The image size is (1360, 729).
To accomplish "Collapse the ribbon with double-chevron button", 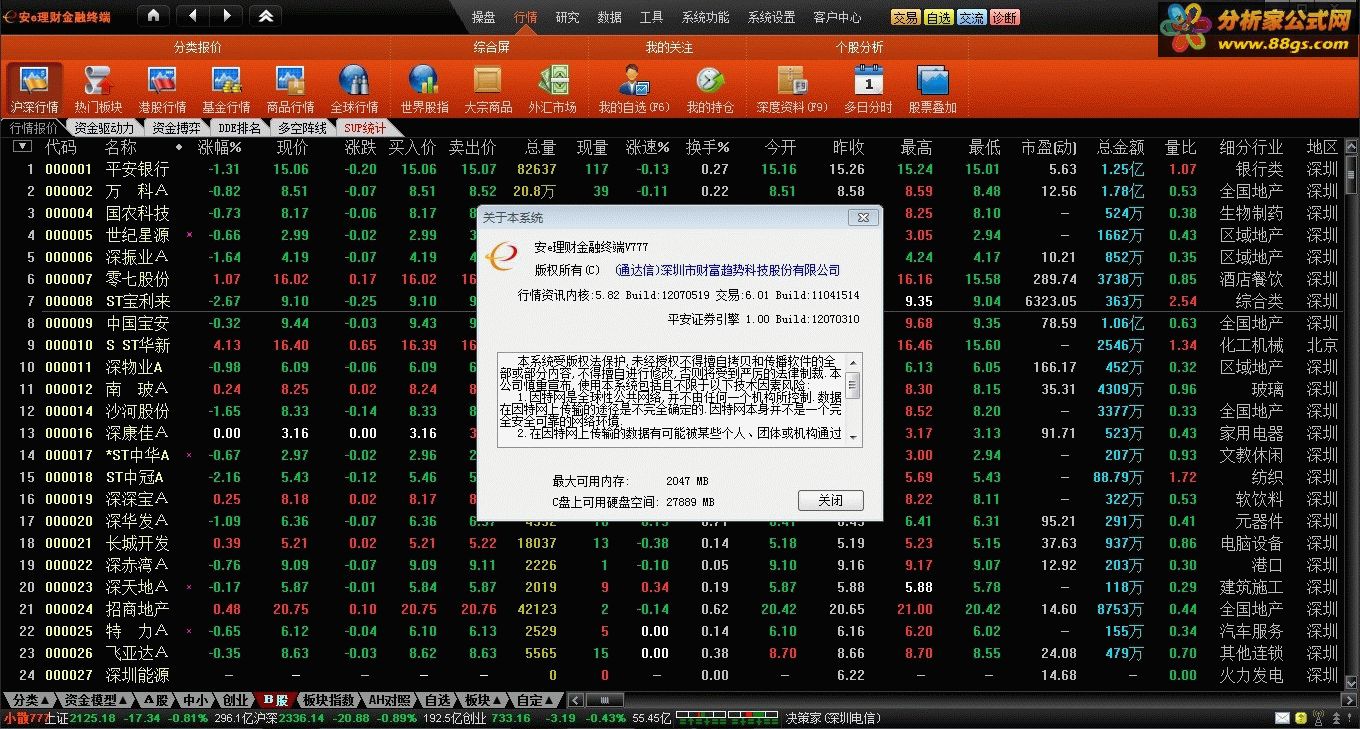I will (x=265, y=15).
